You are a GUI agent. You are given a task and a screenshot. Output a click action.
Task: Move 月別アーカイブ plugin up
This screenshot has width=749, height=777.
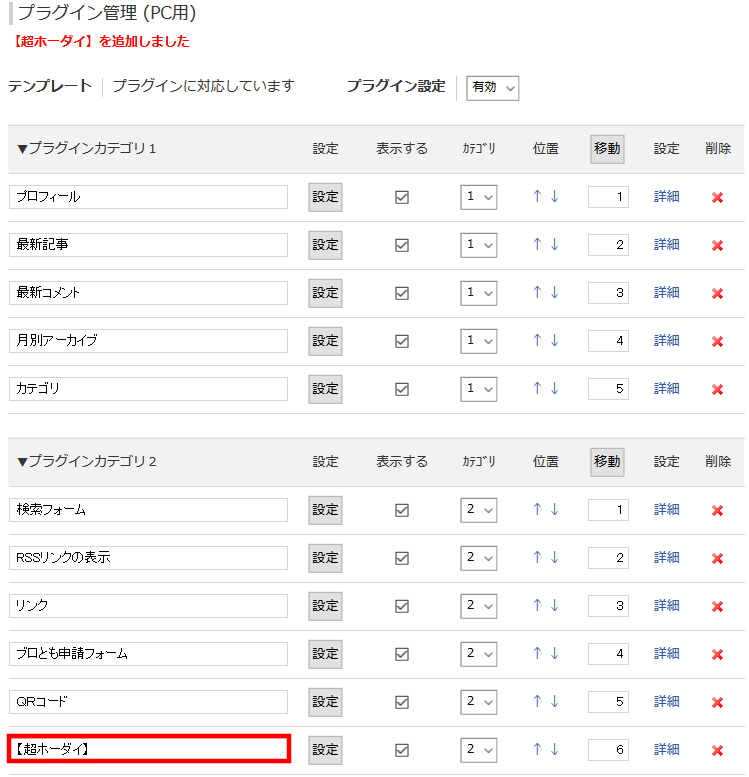point(537,340)
